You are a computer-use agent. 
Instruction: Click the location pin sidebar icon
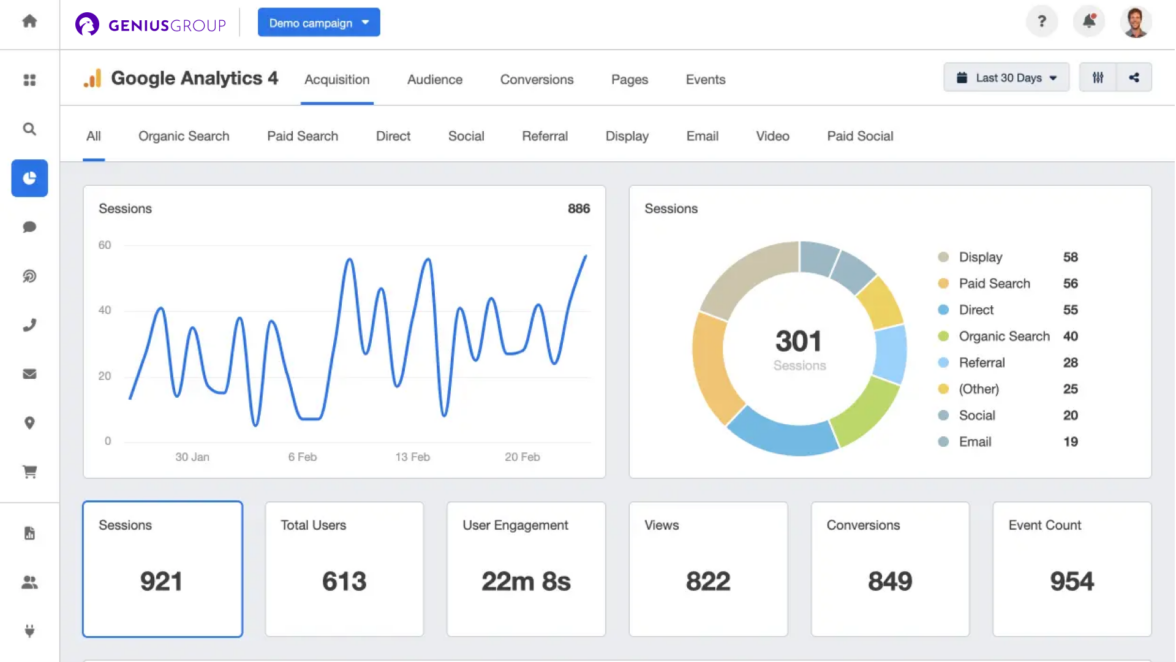pyautogui.click(x=29, y=423)
